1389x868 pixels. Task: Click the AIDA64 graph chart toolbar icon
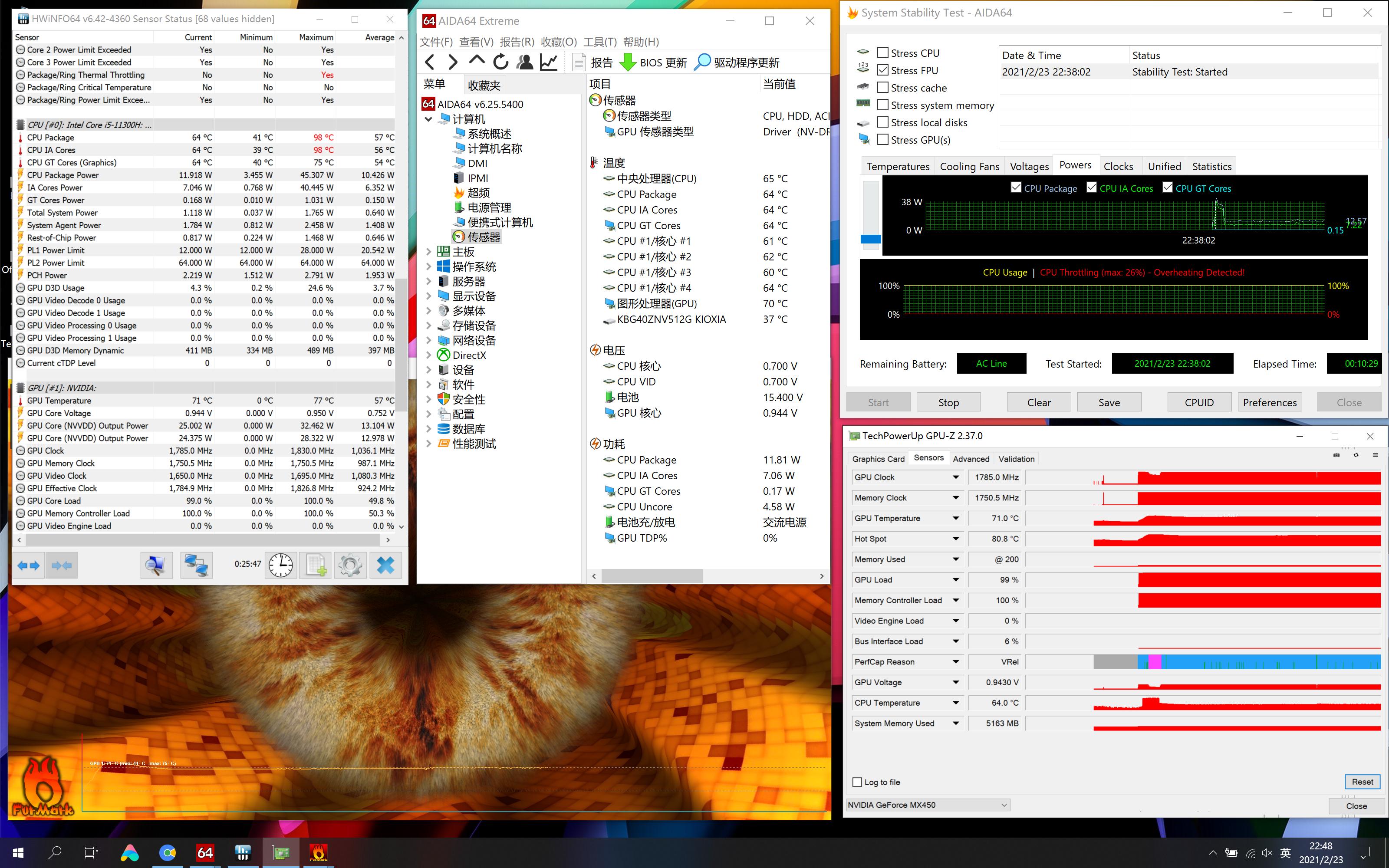click(x=549, y=62)
